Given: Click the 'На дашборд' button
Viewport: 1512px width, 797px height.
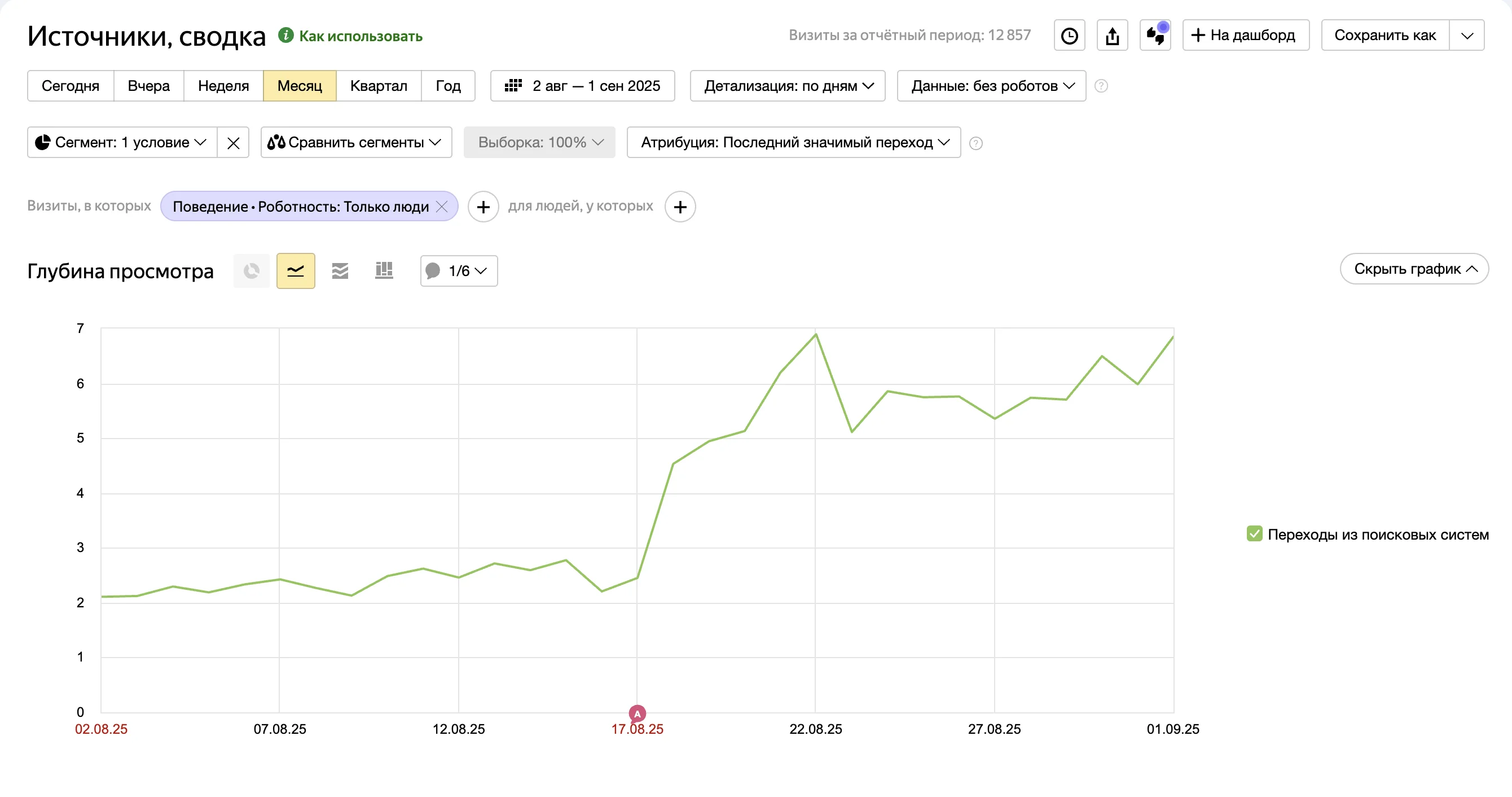Looking at the screenshot, I should [1245, 35].
